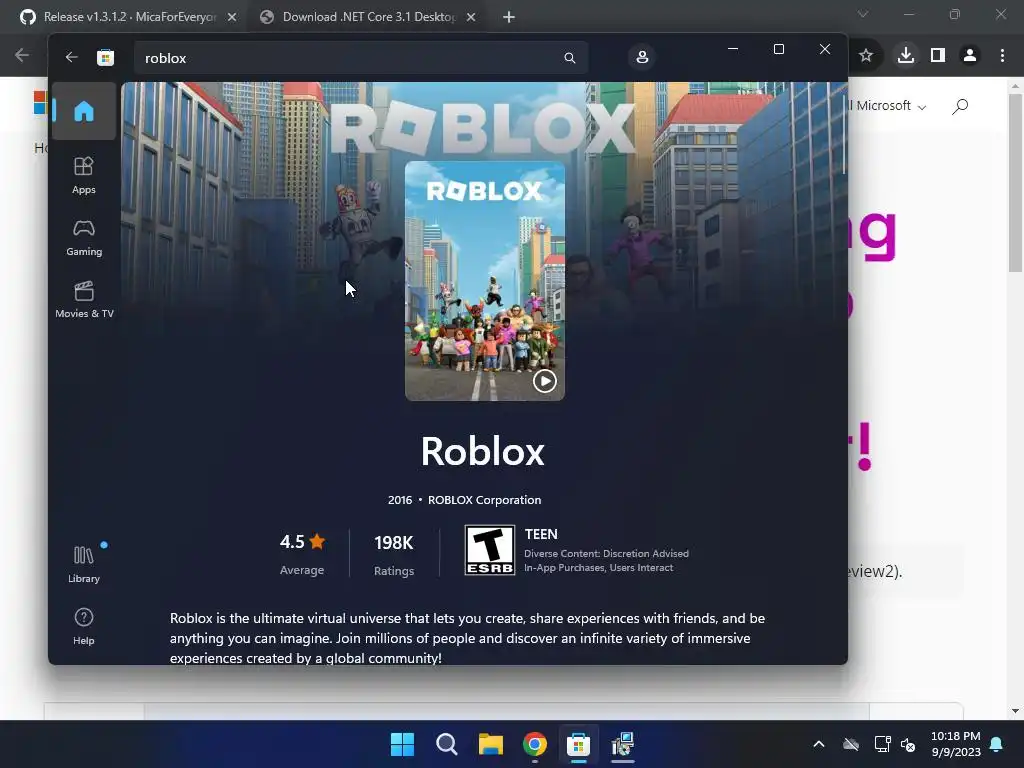
Task: Click the Roblox app title
Action: click(483, 451)
